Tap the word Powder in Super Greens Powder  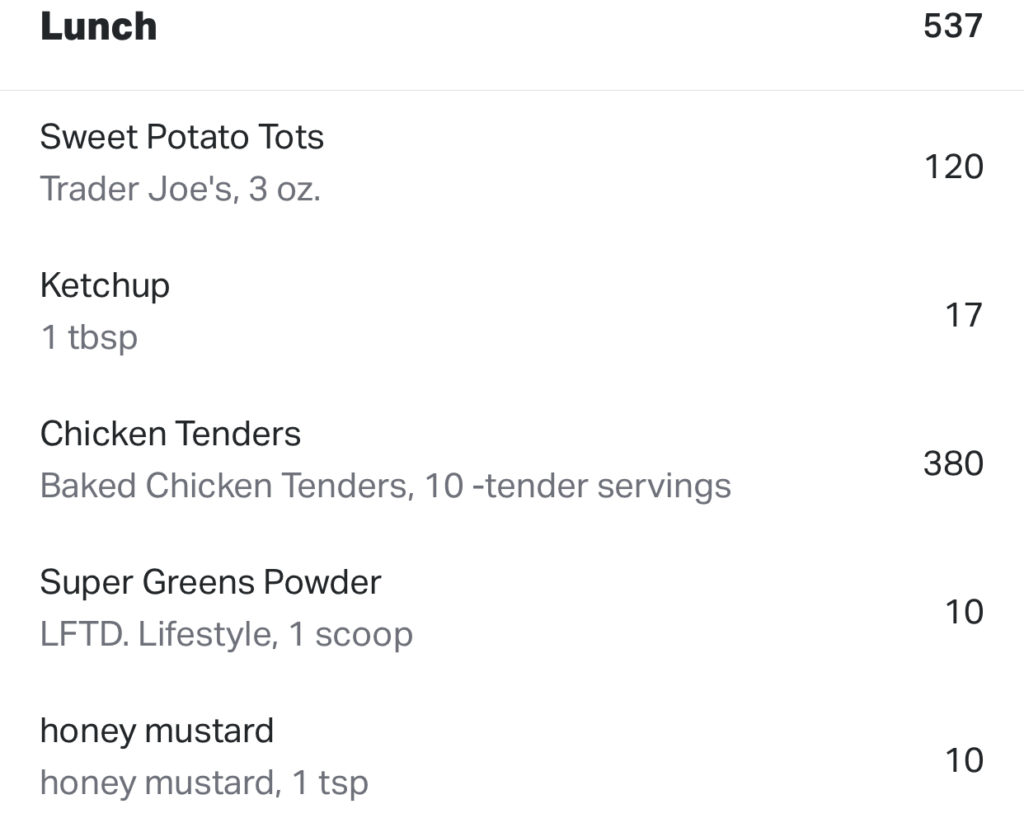pyautogui.click(x=322, y=582)
